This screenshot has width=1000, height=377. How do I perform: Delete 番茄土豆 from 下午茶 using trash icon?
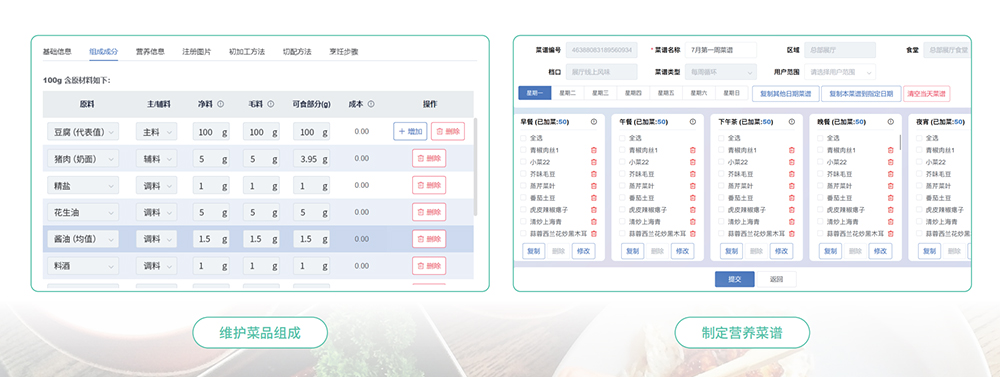click(x=791, y=198)
